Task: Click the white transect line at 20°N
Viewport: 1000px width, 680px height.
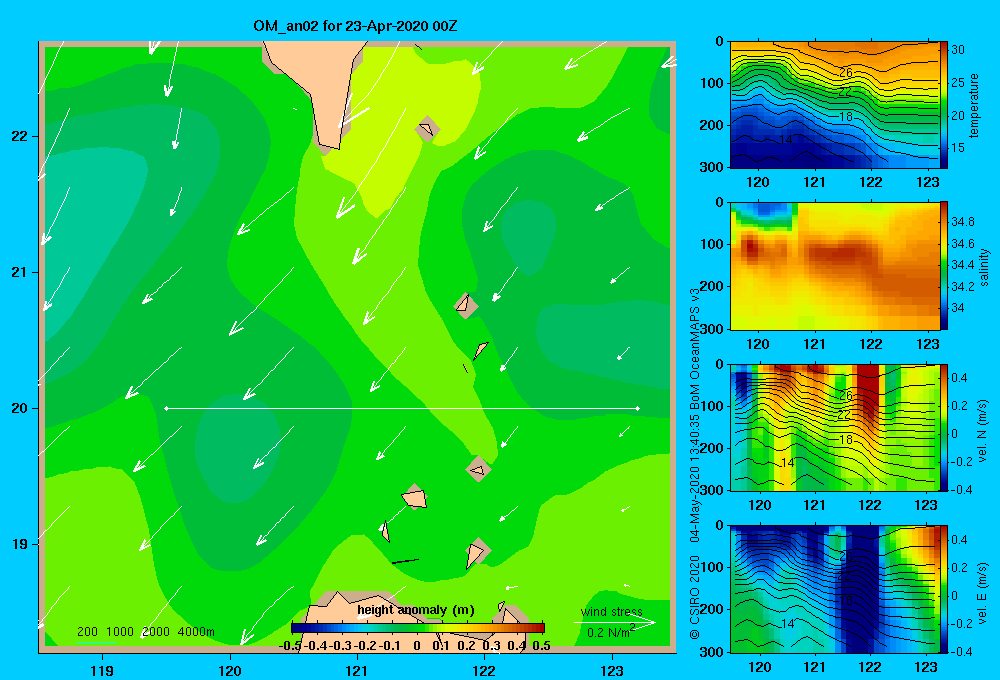Action: pyautogui.click(x=402, y=408)
